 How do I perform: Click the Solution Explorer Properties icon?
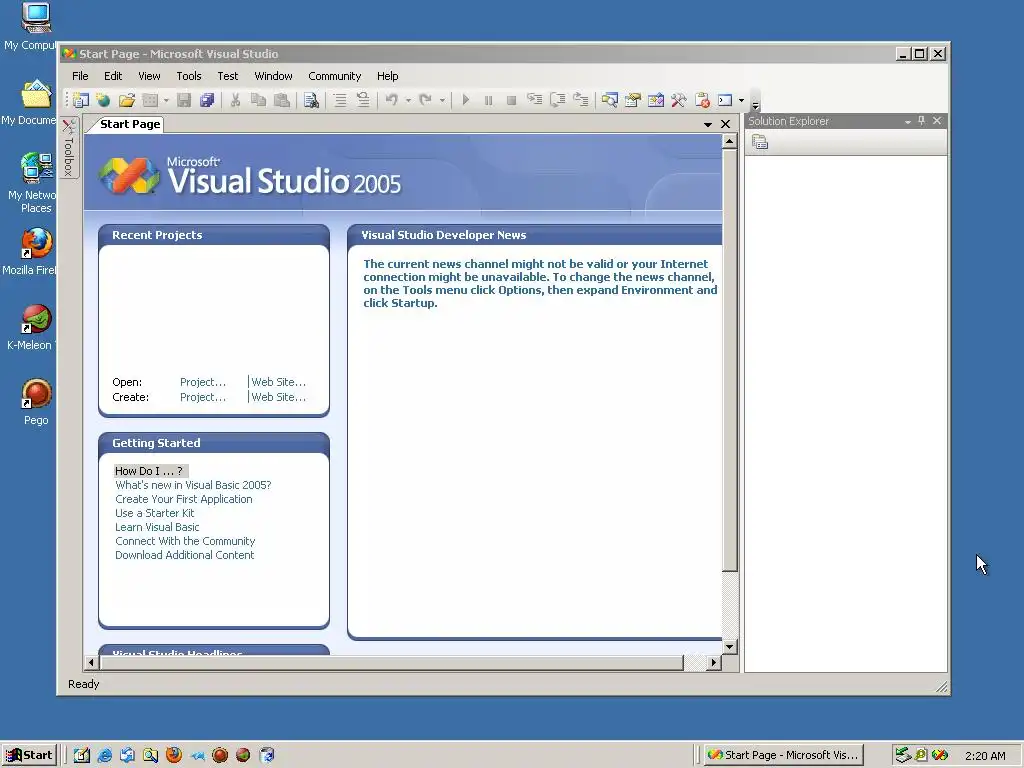(760, 142)
